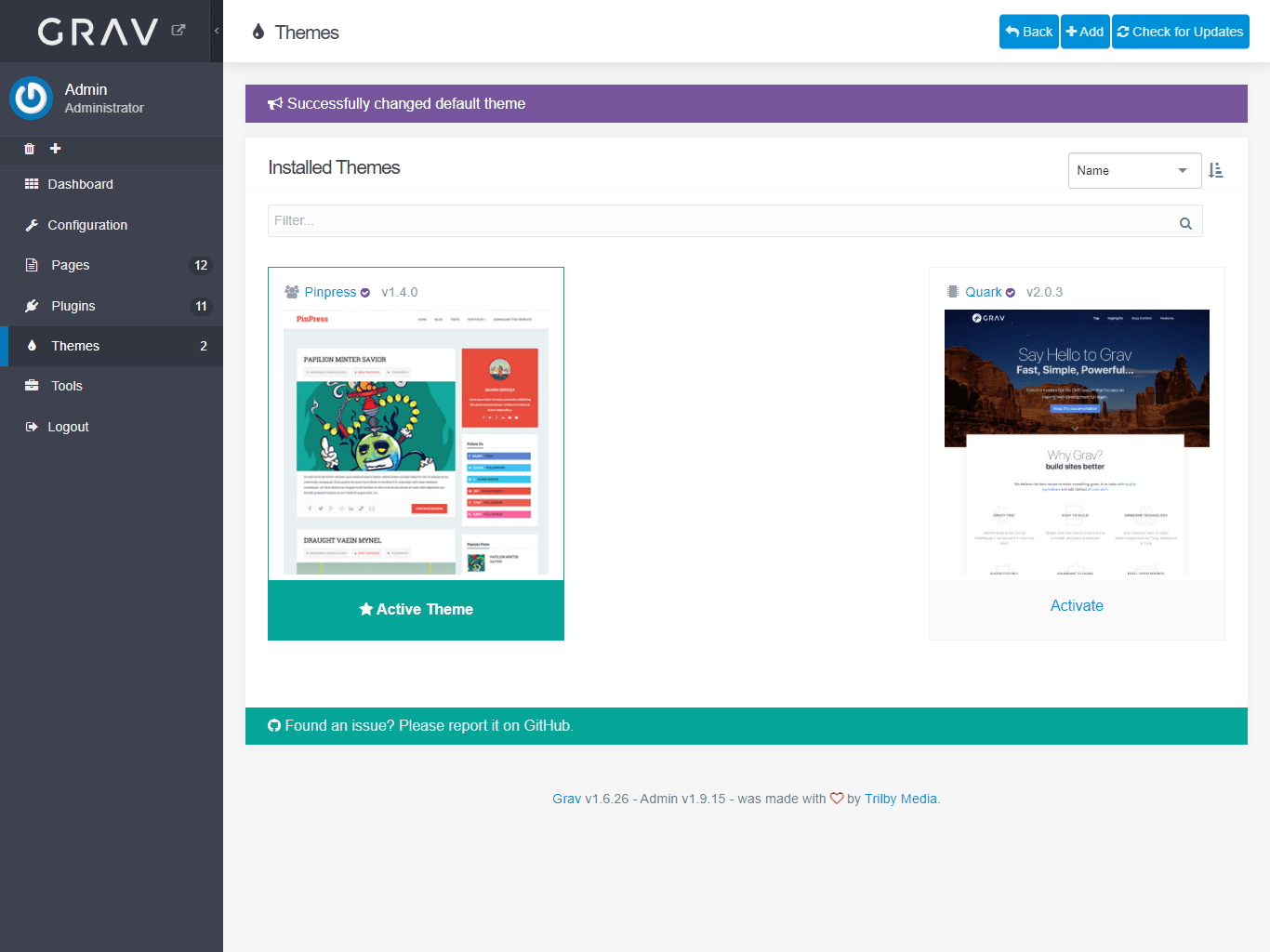Open the Quark theme link
Screen dimensions: 1270x952
(984, 292)
